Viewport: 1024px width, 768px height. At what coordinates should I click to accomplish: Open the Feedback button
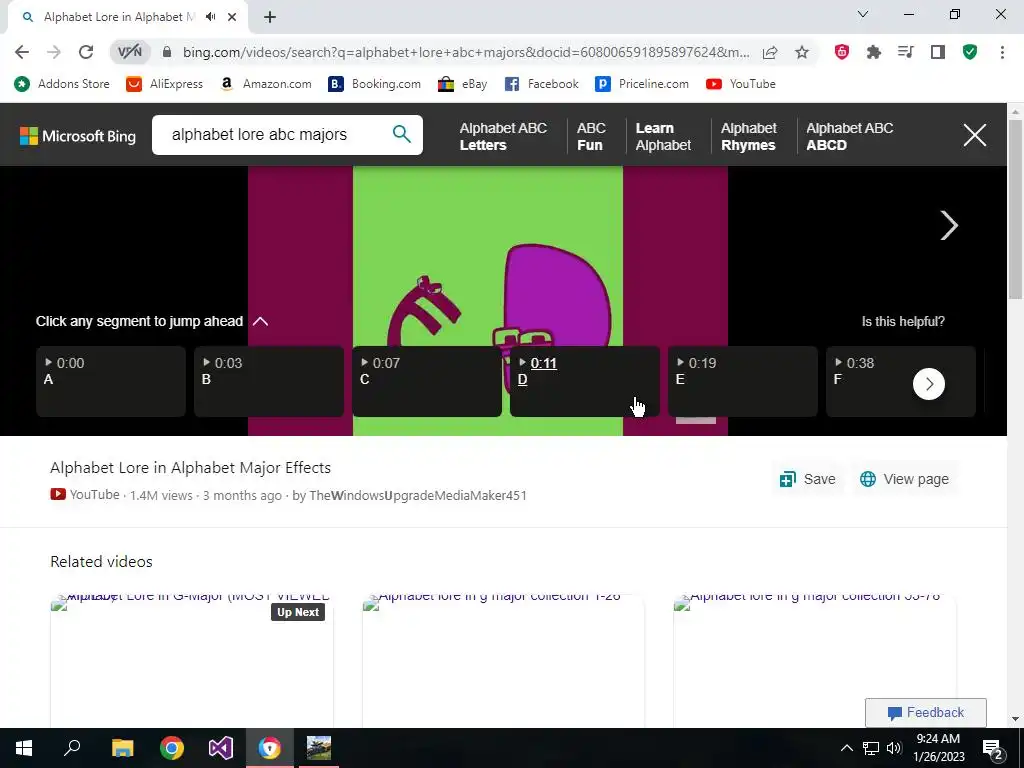pyautogui.click(x=925, y=712)
